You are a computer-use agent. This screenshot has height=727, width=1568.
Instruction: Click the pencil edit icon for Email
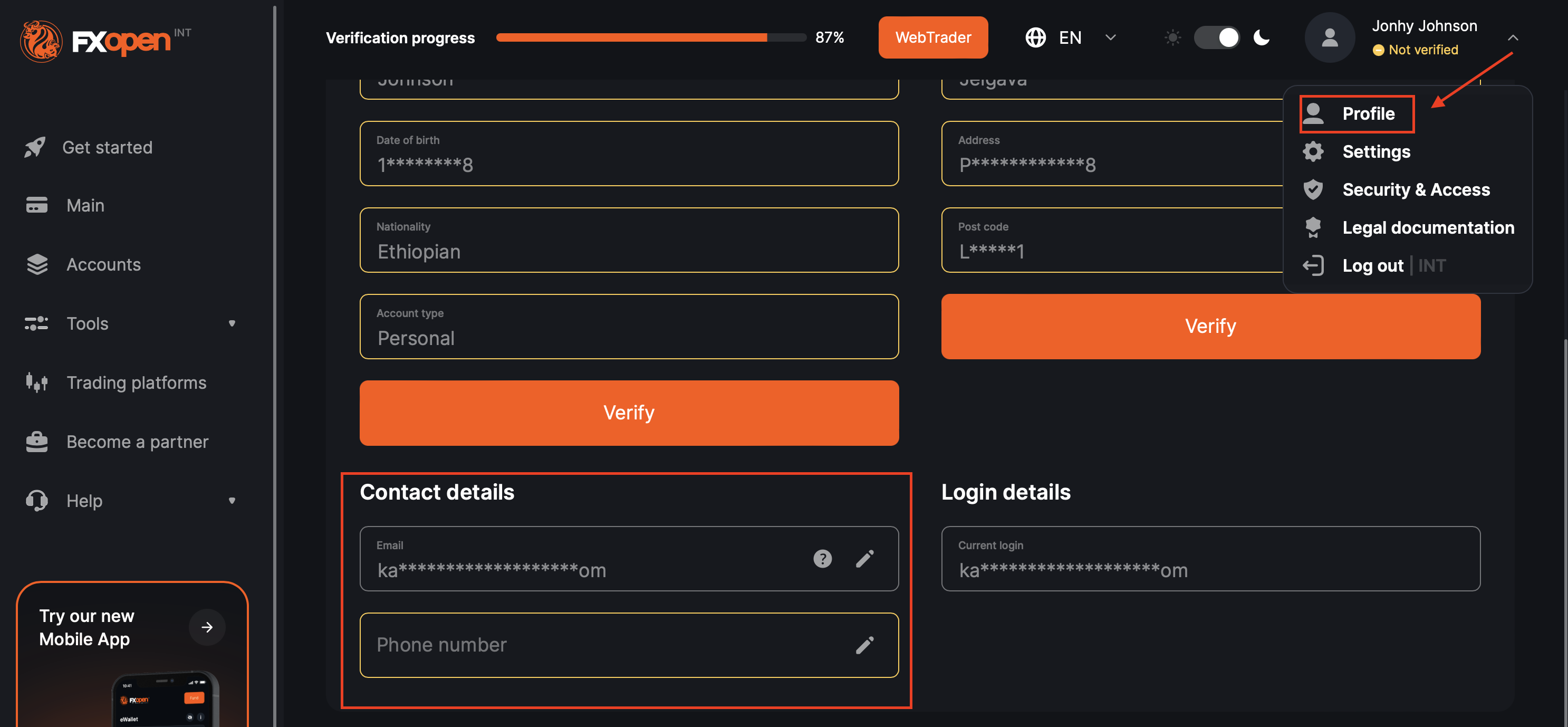click(864, 558)
